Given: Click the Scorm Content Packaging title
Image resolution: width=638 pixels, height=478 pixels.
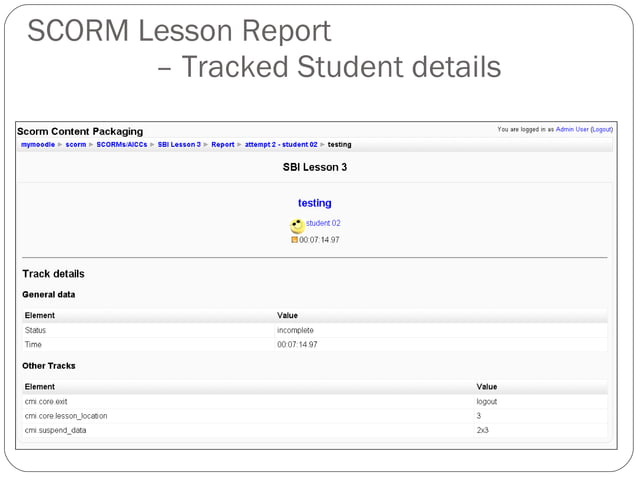Looking at the screenshot, I should tap(80, 131).
